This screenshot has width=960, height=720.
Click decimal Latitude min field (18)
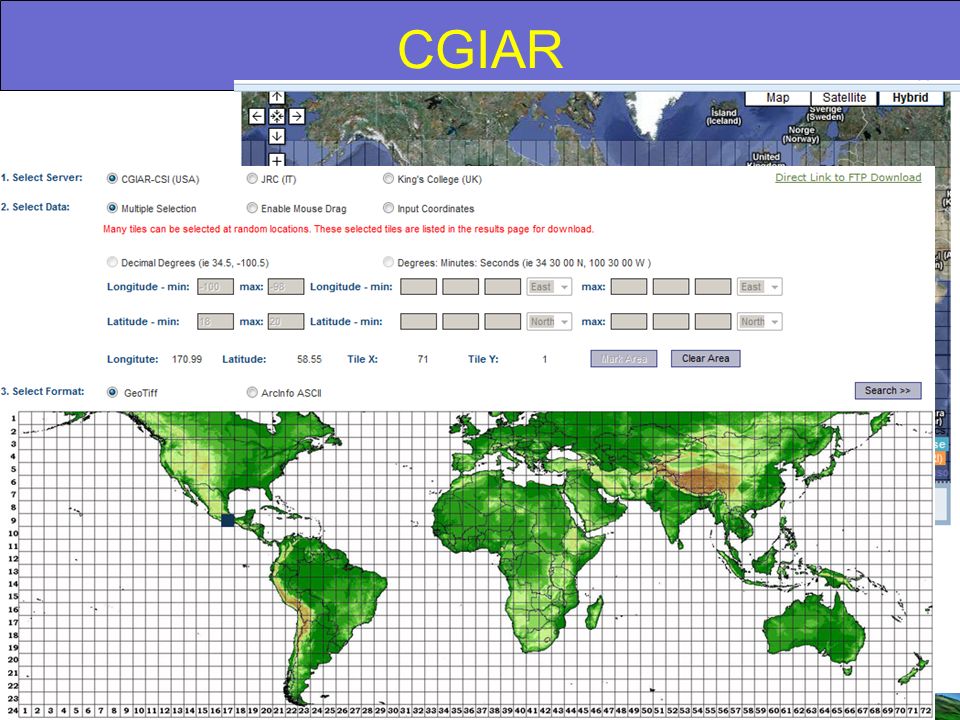216,321
